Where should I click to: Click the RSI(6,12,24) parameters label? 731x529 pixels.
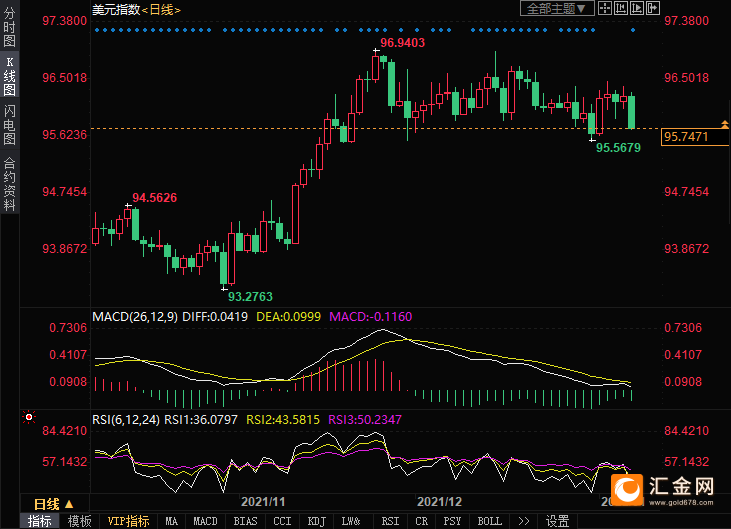126,420
